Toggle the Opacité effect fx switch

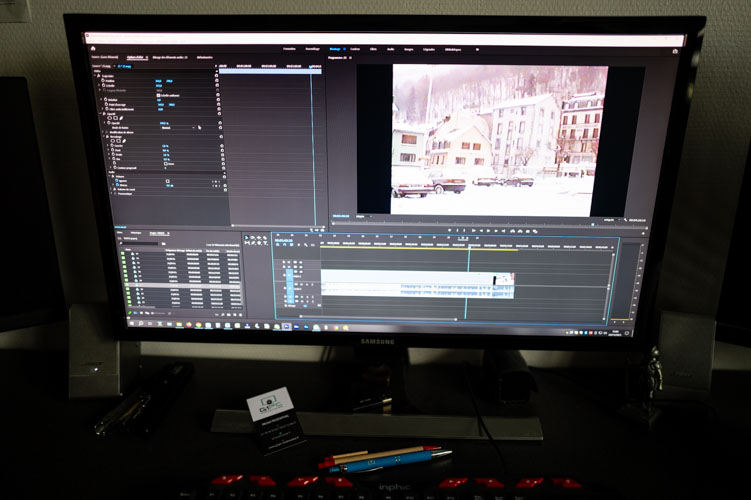click(x=104, y=114)
